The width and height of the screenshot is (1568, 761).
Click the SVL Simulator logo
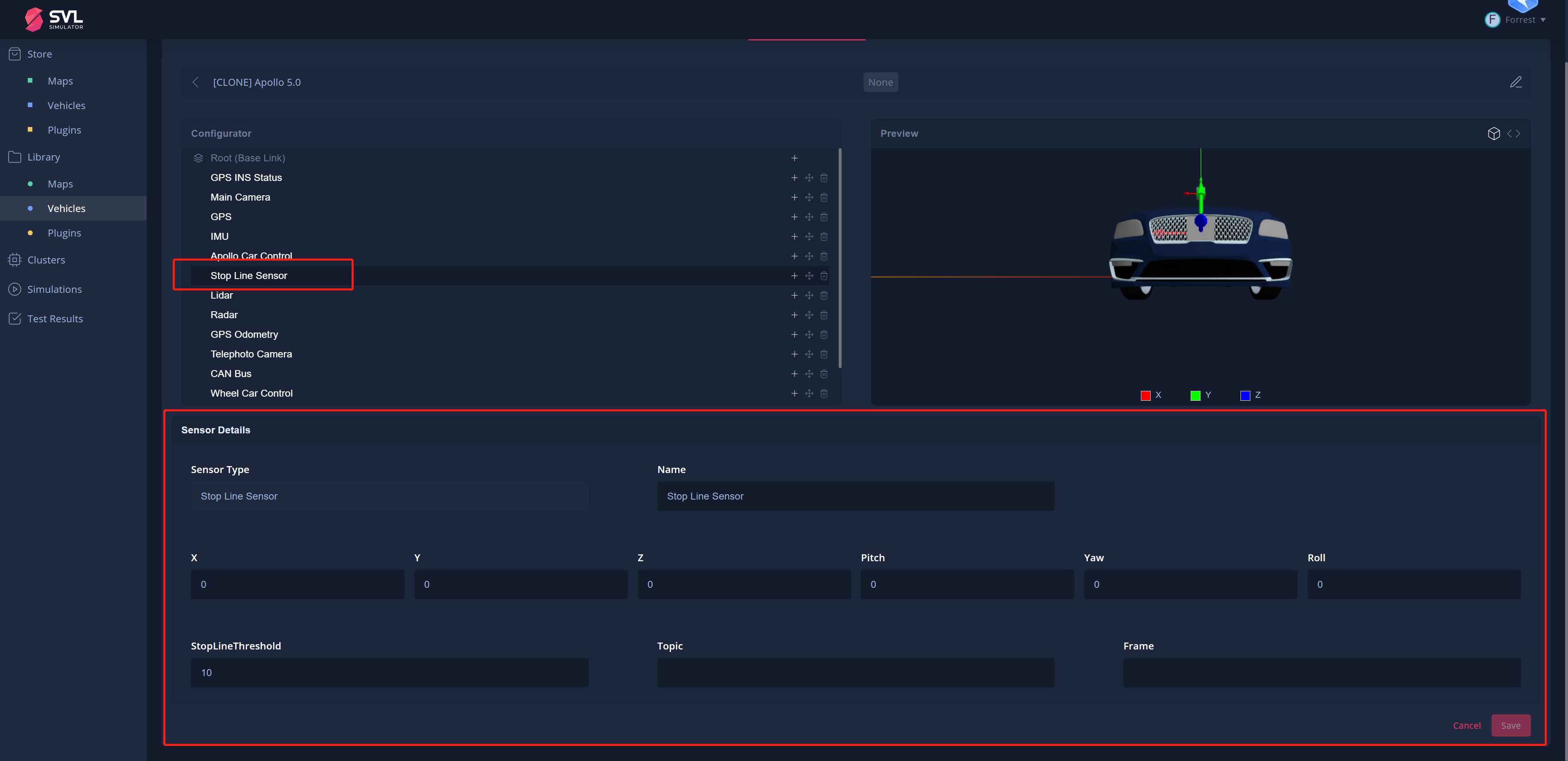click(x=53, y=19)
